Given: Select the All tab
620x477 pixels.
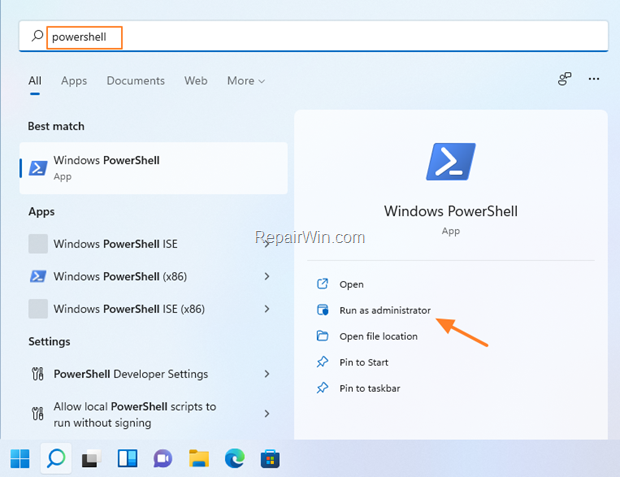Looking at the screenshot, I should (x=35, y=81).
